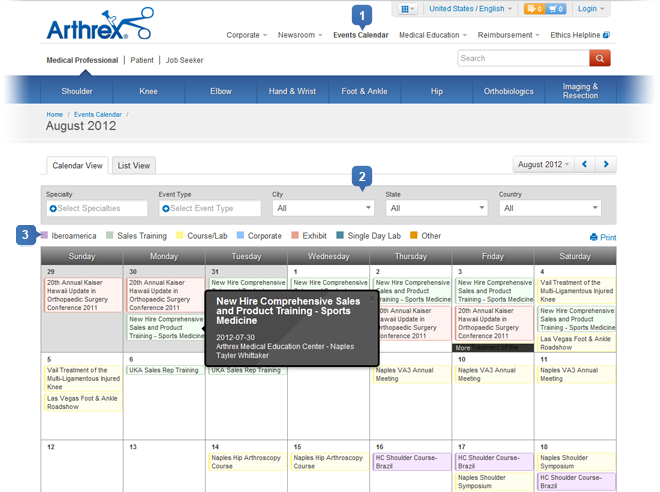Click the Ethics Helpline external link icon
The height and width of the screenshot is (492, 660).
click(607, 35)
